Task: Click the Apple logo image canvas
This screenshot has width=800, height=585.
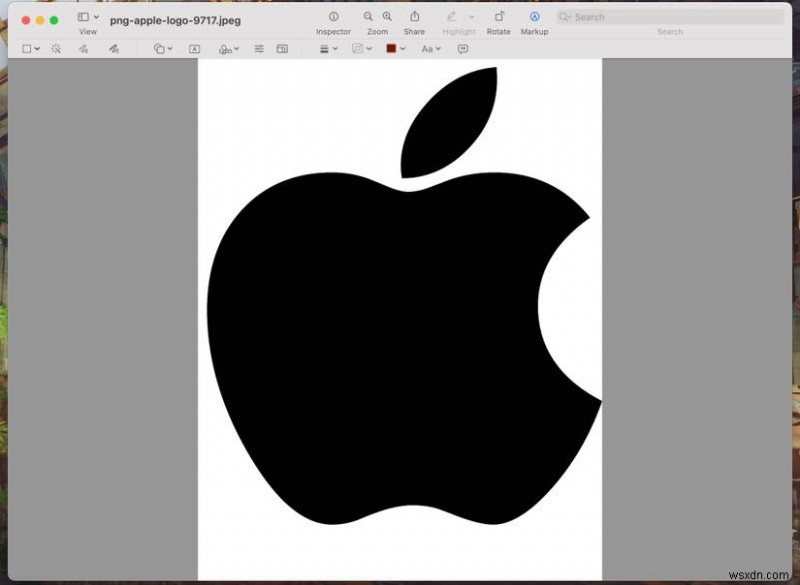Action: click(x=400, y=319)
